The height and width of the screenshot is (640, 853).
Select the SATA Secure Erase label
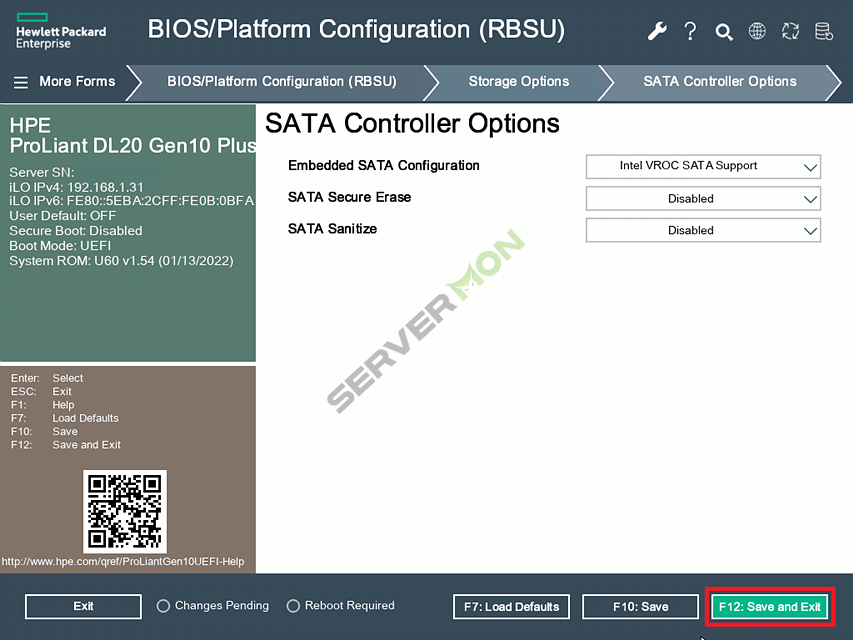pos(349,197)
